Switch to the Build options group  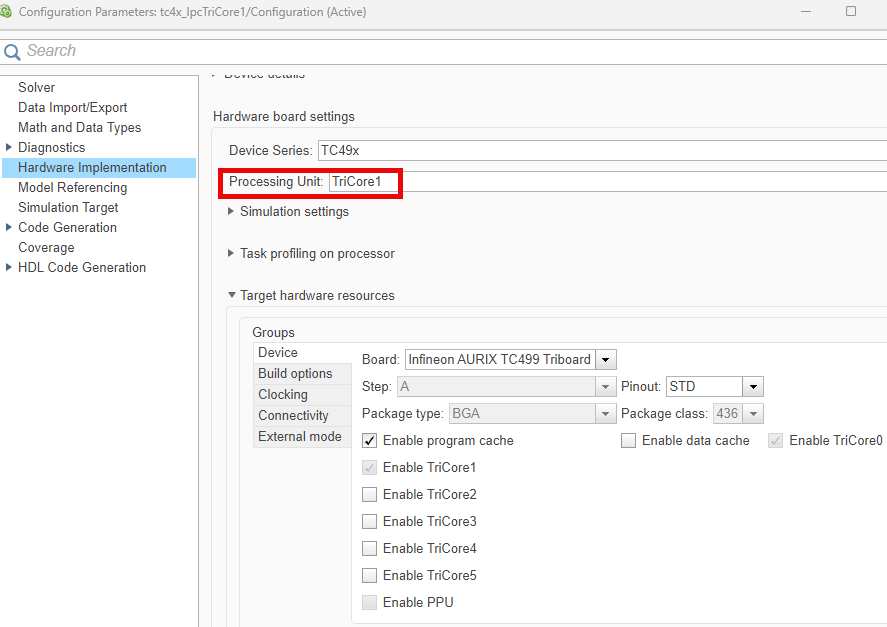coord(295,374)
